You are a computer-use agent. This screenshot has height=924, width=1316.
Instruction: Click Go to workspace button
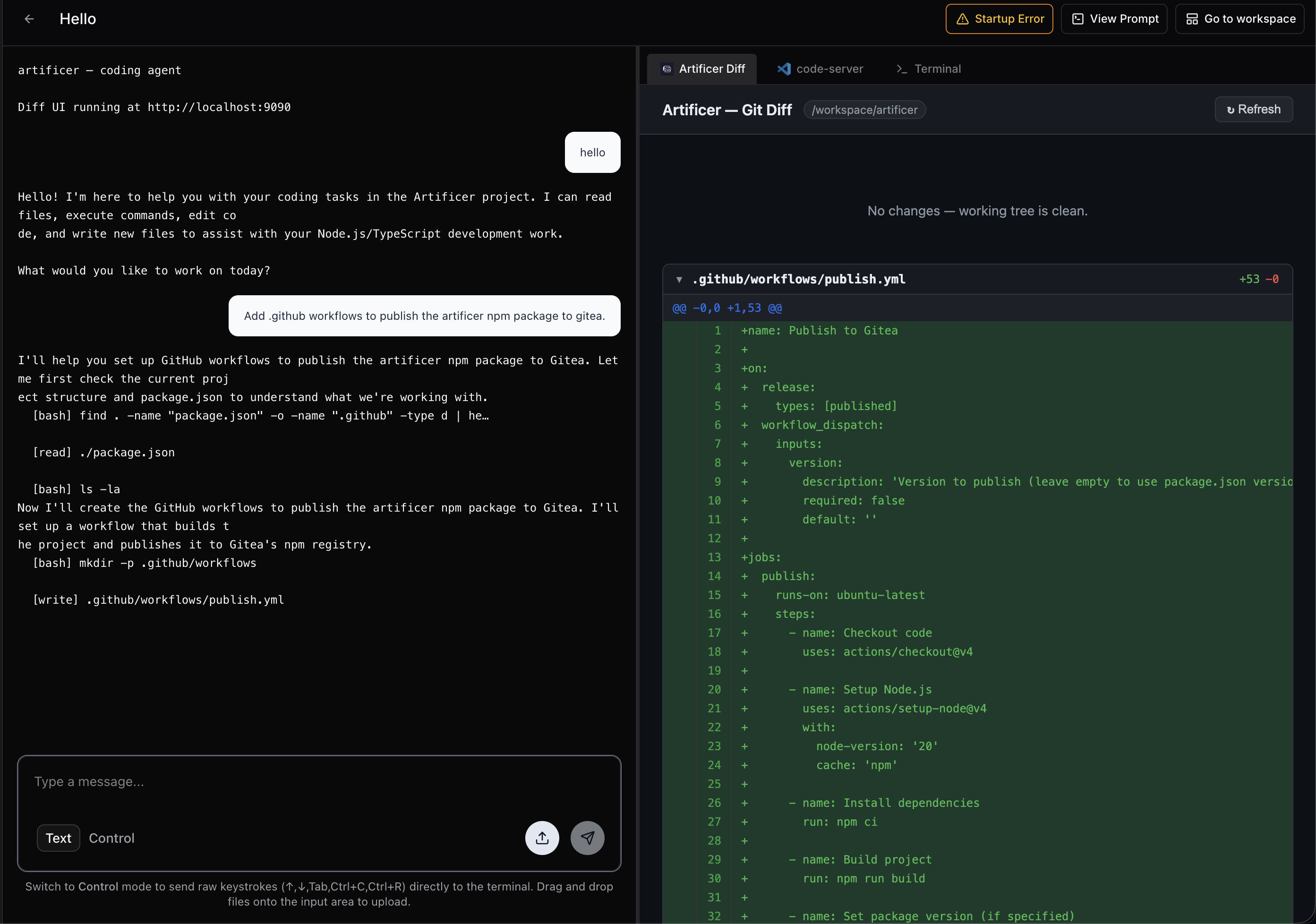[x=1239, y=19]
